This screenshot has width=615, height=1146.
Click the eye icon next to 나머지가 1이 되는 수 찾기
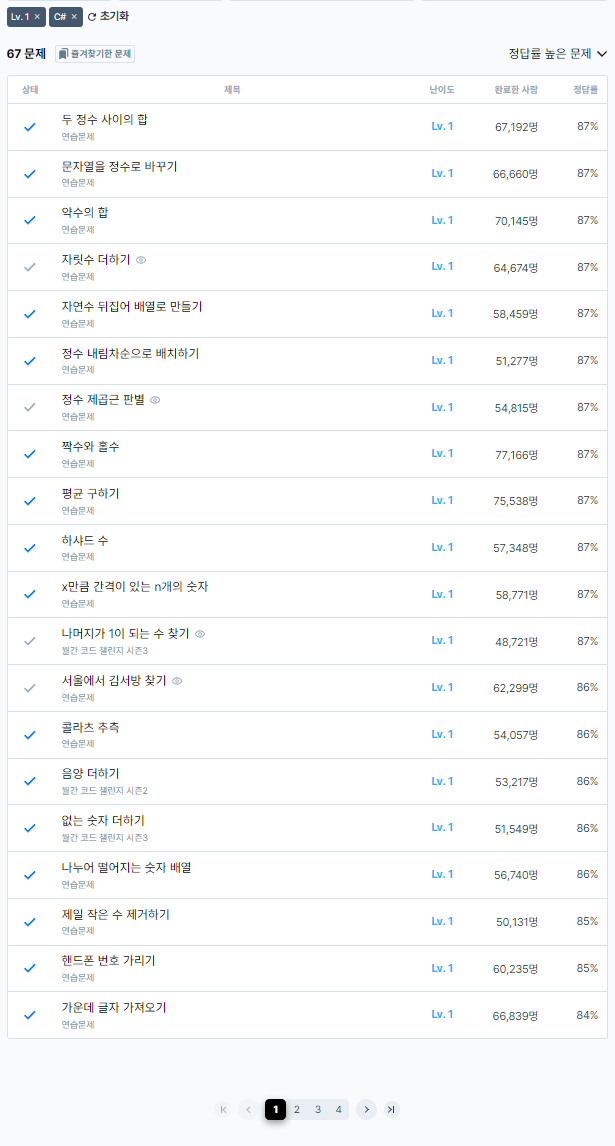tap(200, 634)
